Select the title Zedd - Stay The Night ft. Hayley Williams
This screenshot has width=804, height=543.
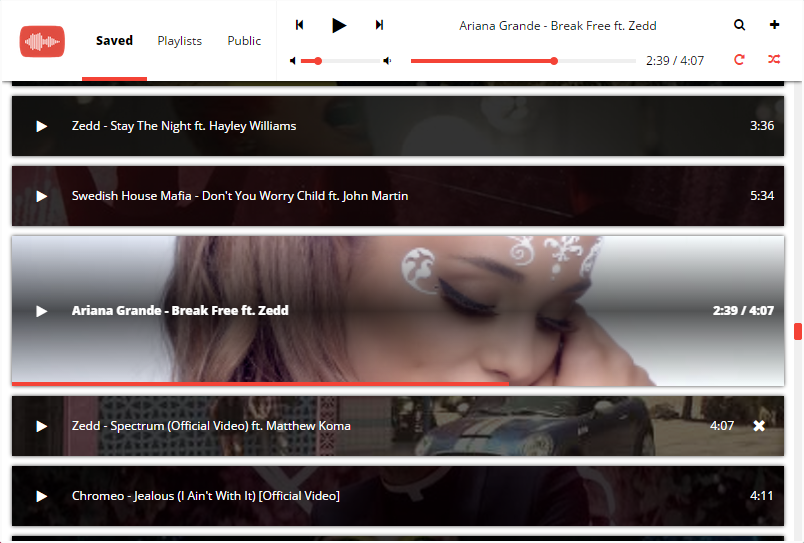pos(184,126)
